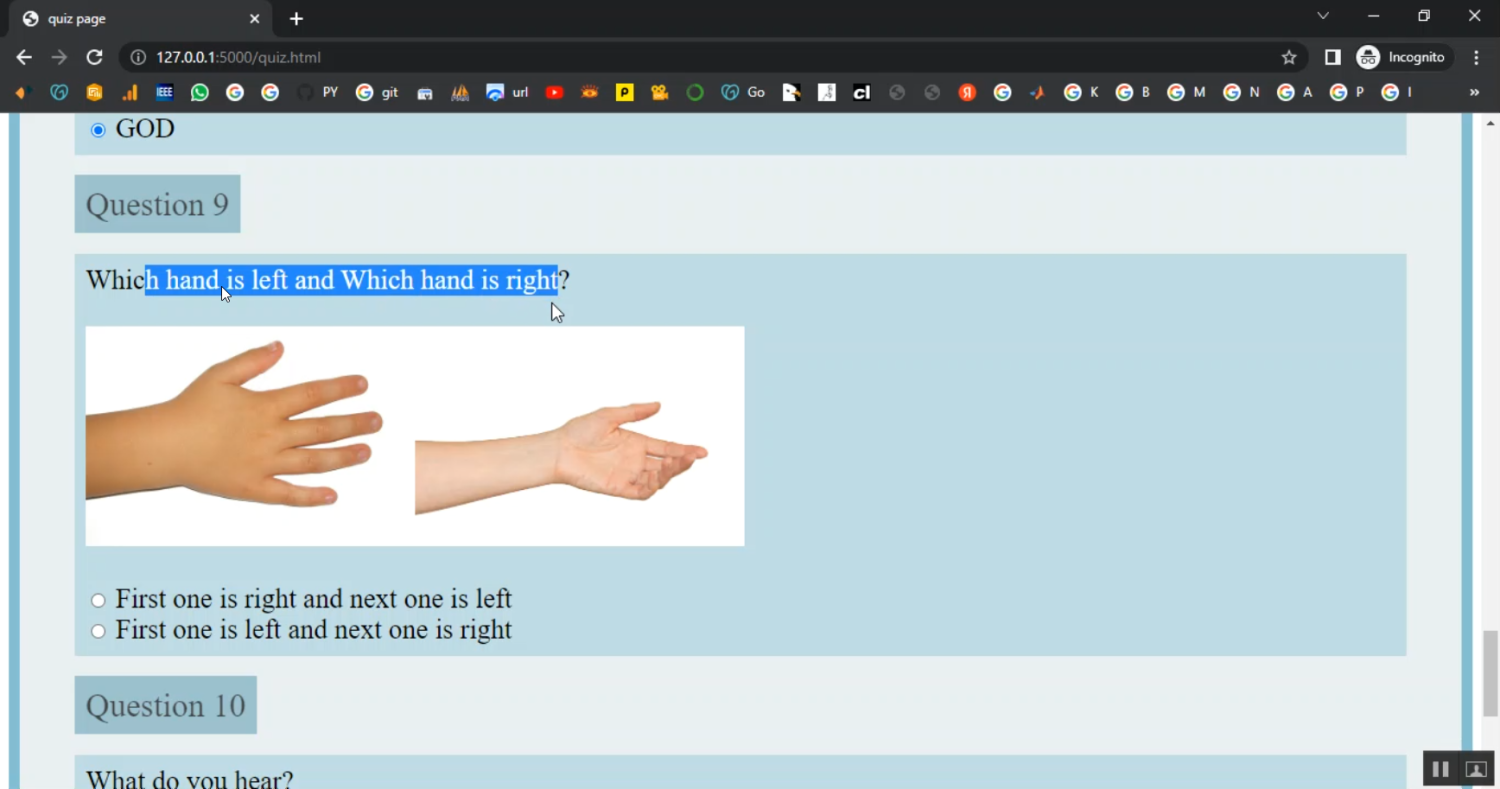Viewport: 1500px width, 789px height.
Task: Select the quiz page tab
Action: point(142,19)
